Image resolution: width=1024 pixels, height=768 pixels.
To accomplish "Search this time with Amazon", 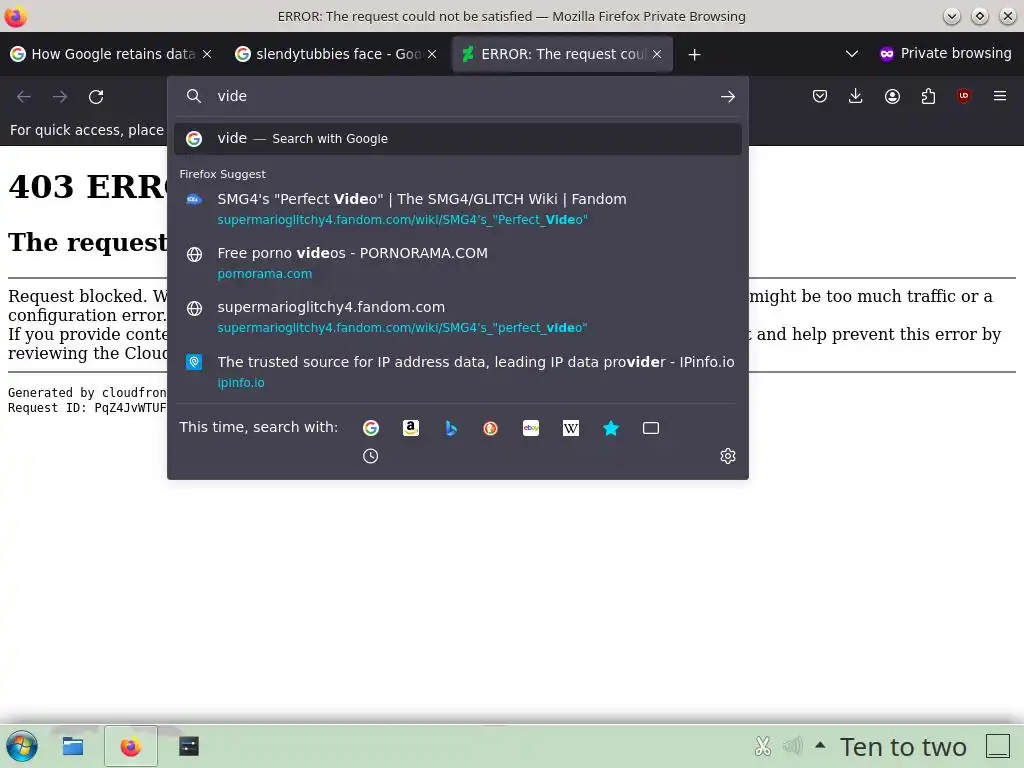I will 411,428.
